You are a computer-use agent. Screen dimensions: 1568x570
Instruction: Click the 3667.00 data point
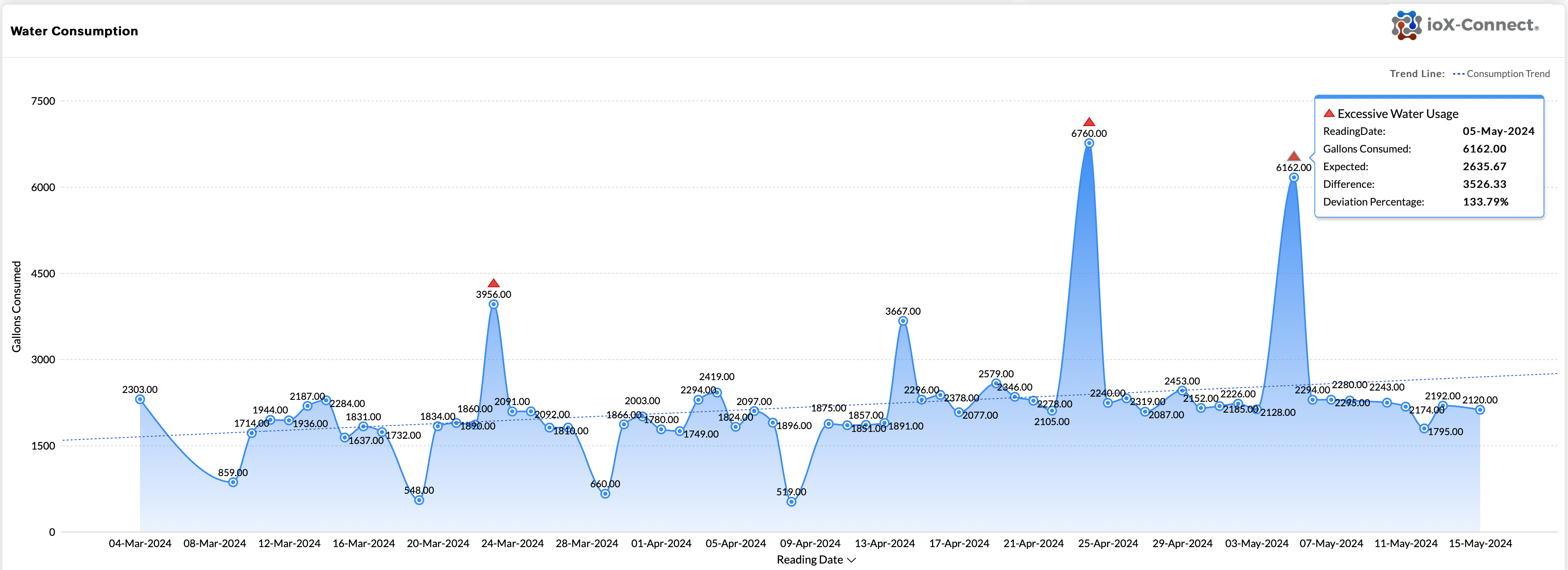[903, 321]
